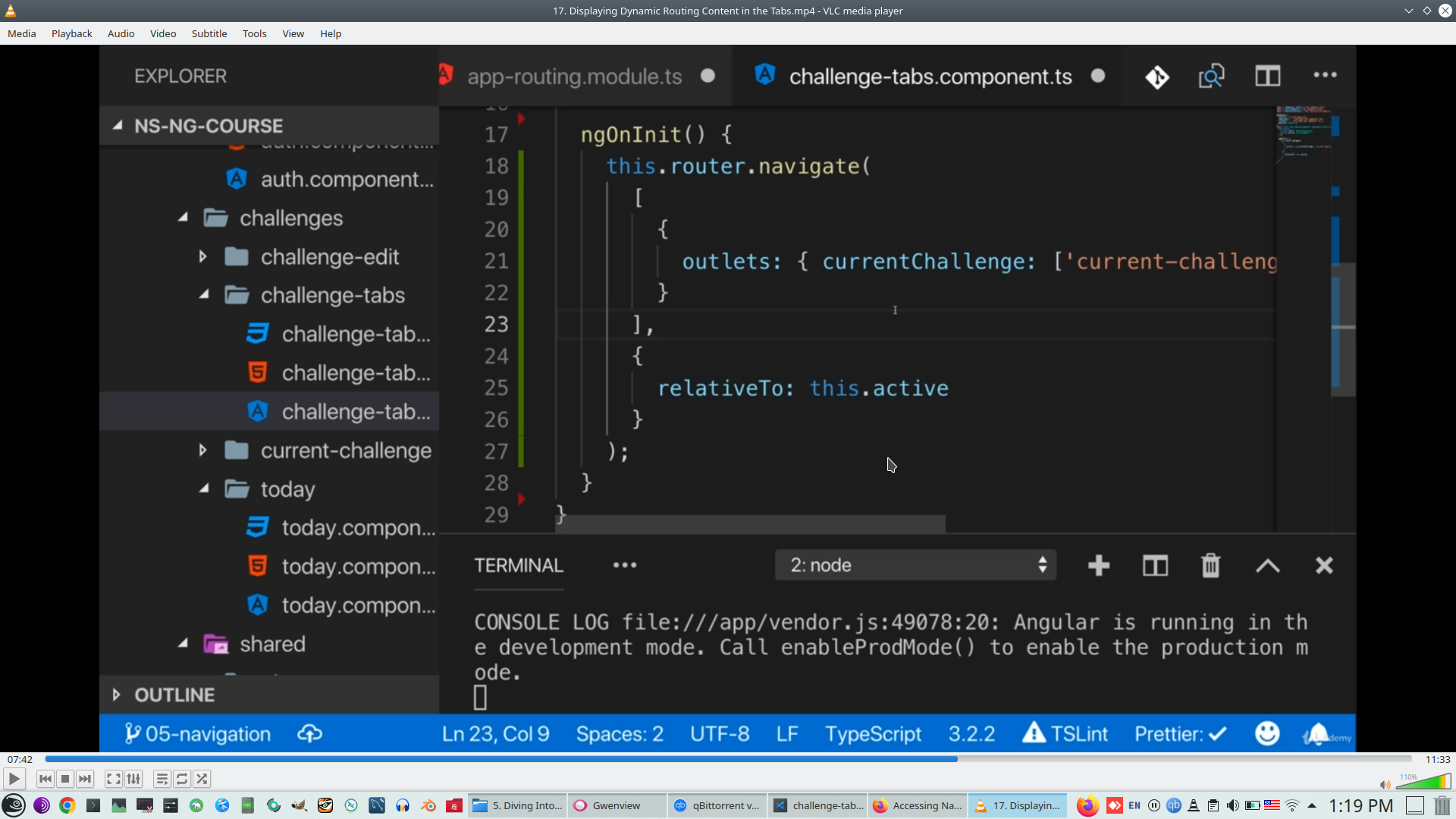Click the total duration 11:33 label

click(1437, 759)
